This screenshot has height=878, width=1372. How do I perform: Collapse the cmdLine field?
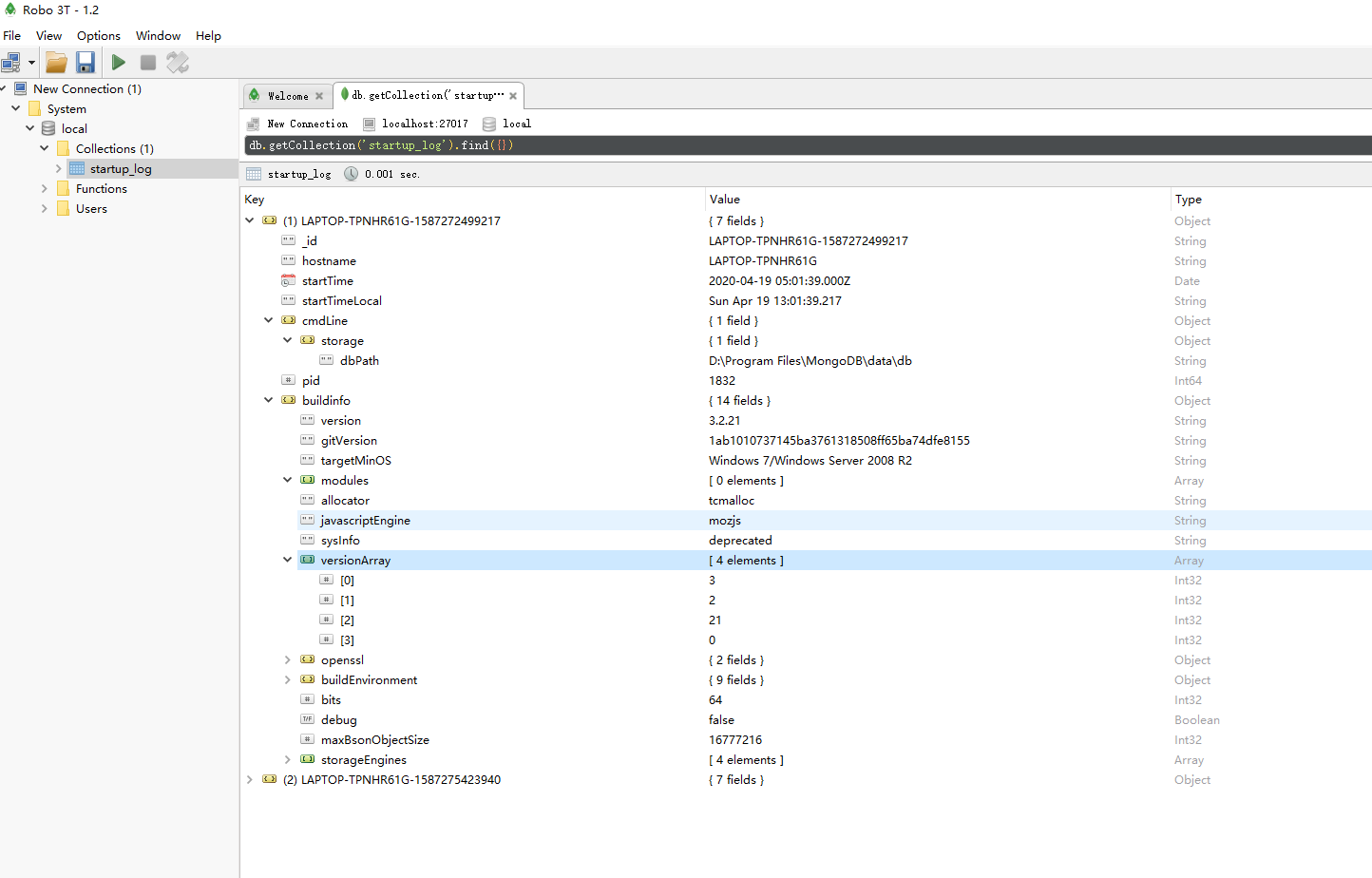[x=269, y=320]
